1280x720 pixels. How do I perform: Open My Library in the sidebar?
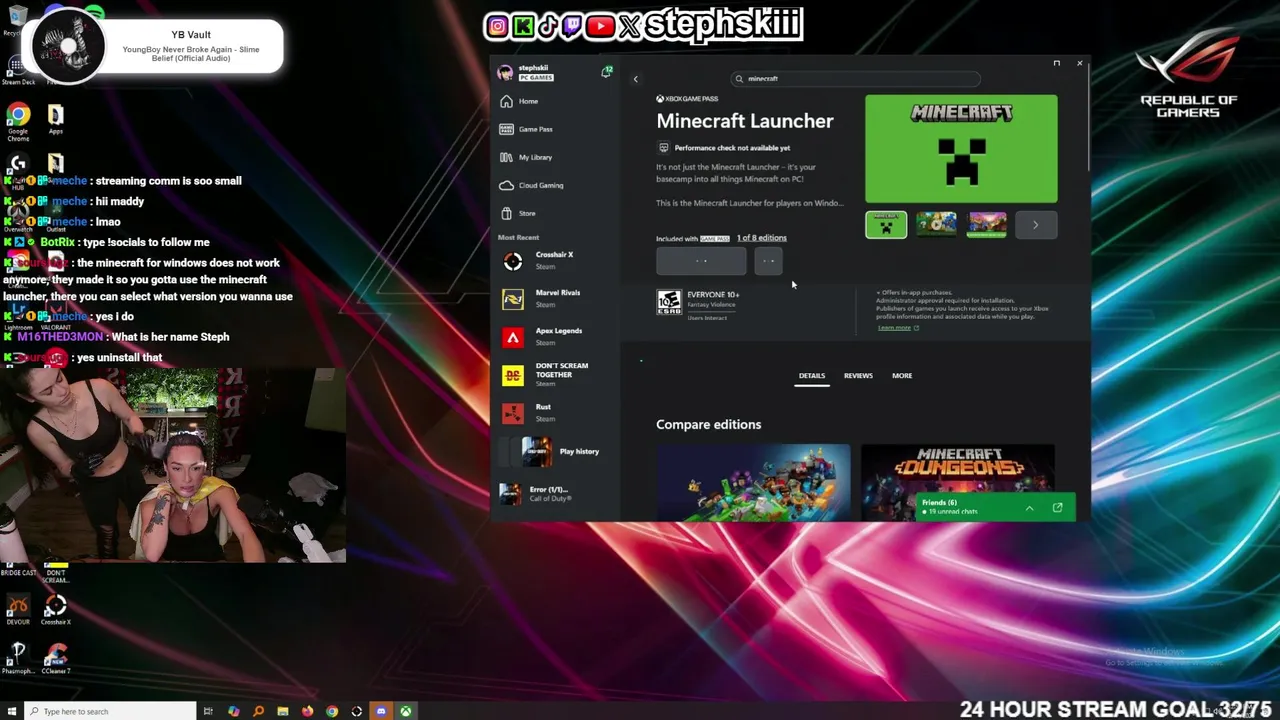pyautogui.click(x=535, y=157)
